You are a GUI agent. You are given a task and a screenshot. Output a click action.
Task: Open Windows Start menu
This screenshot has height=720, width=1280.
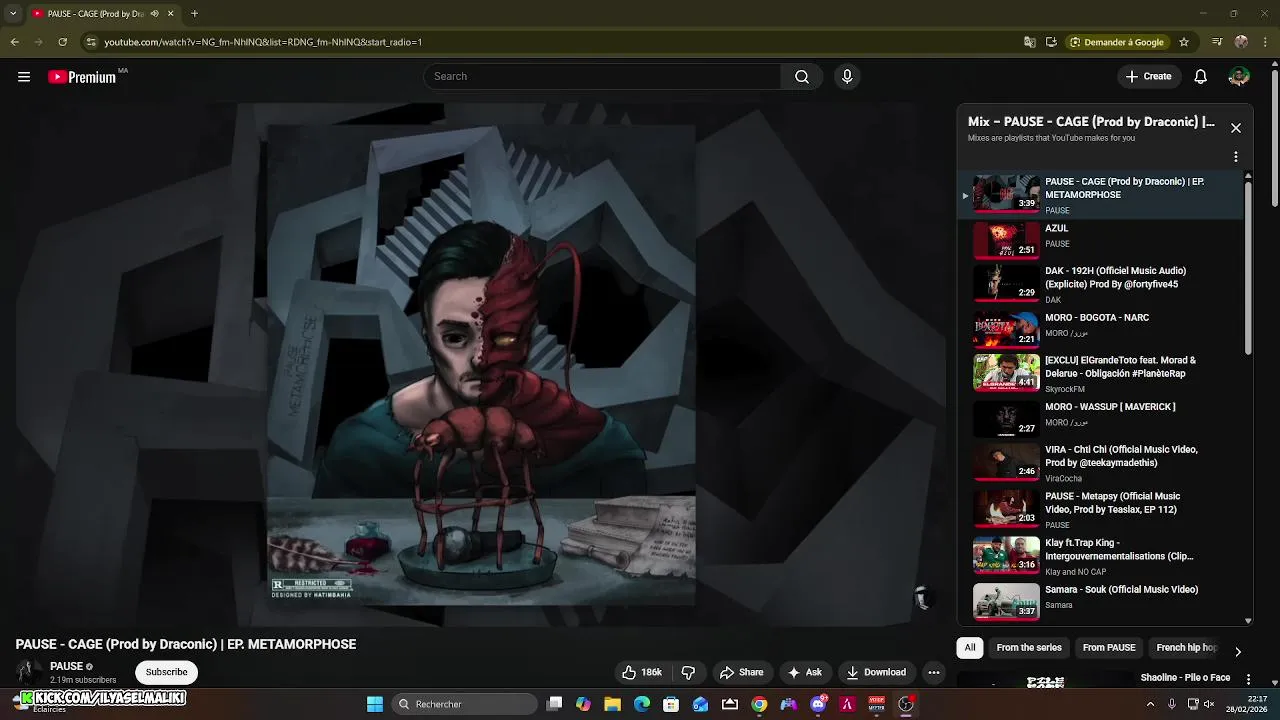[x=375, y=704]
